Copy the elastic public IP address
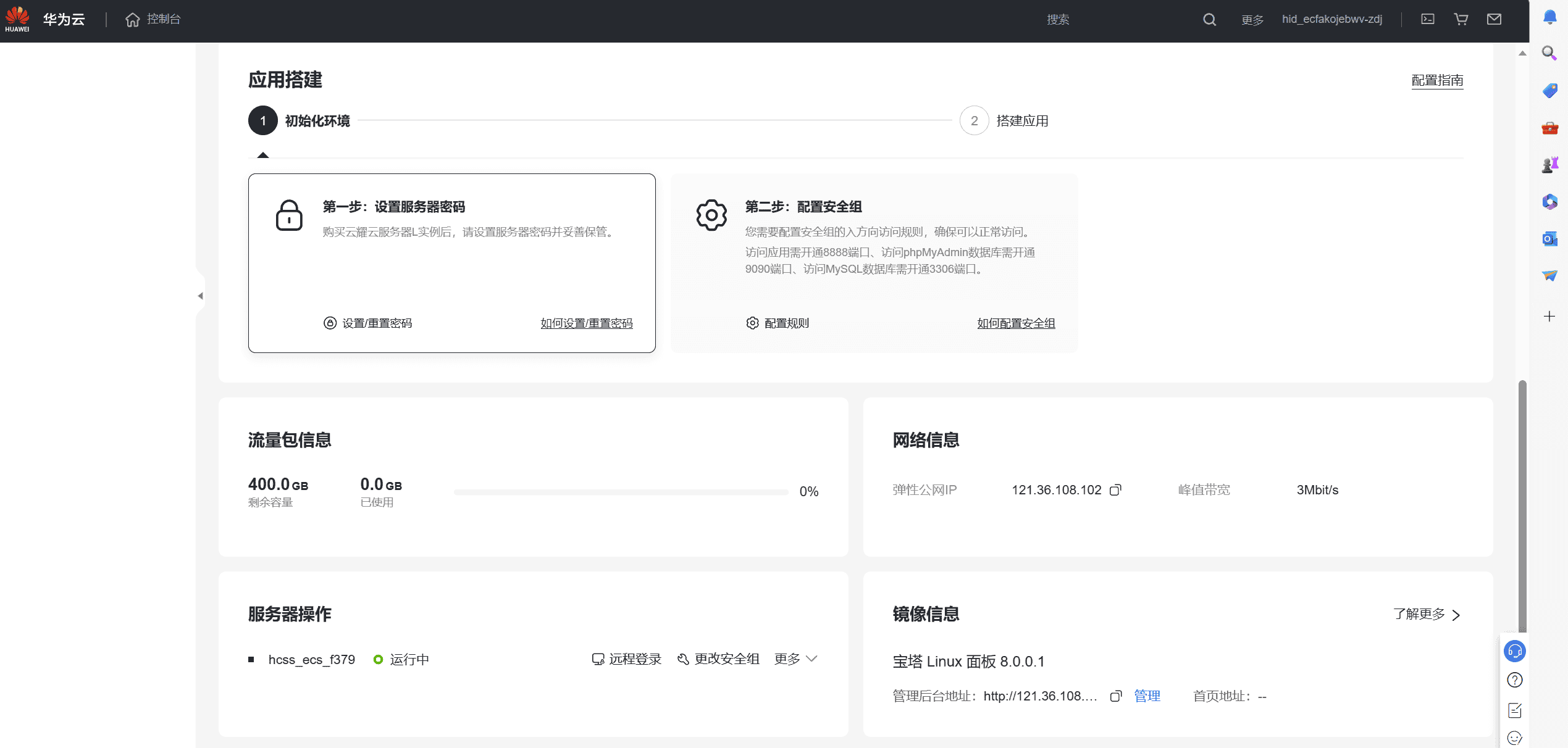Viewport: 1568px width, 748px height. [1115, 490]
